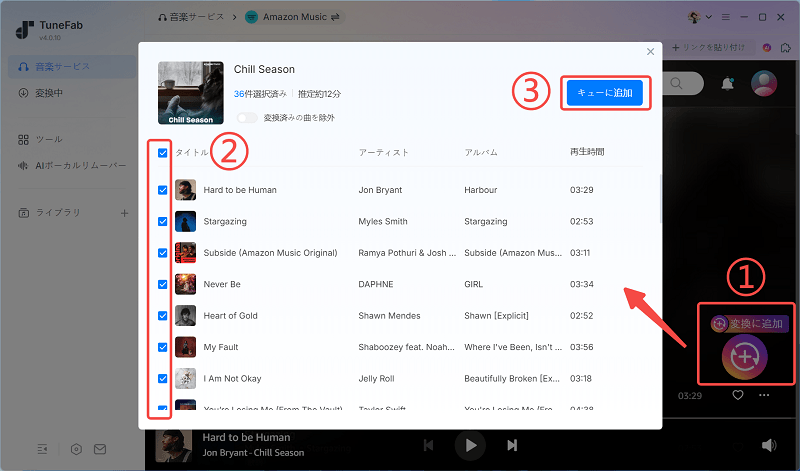Image resolution: width=800 pixels, height=471 pixels.
Task: Like track with heart icon
Action: click(x=738, y=395)
